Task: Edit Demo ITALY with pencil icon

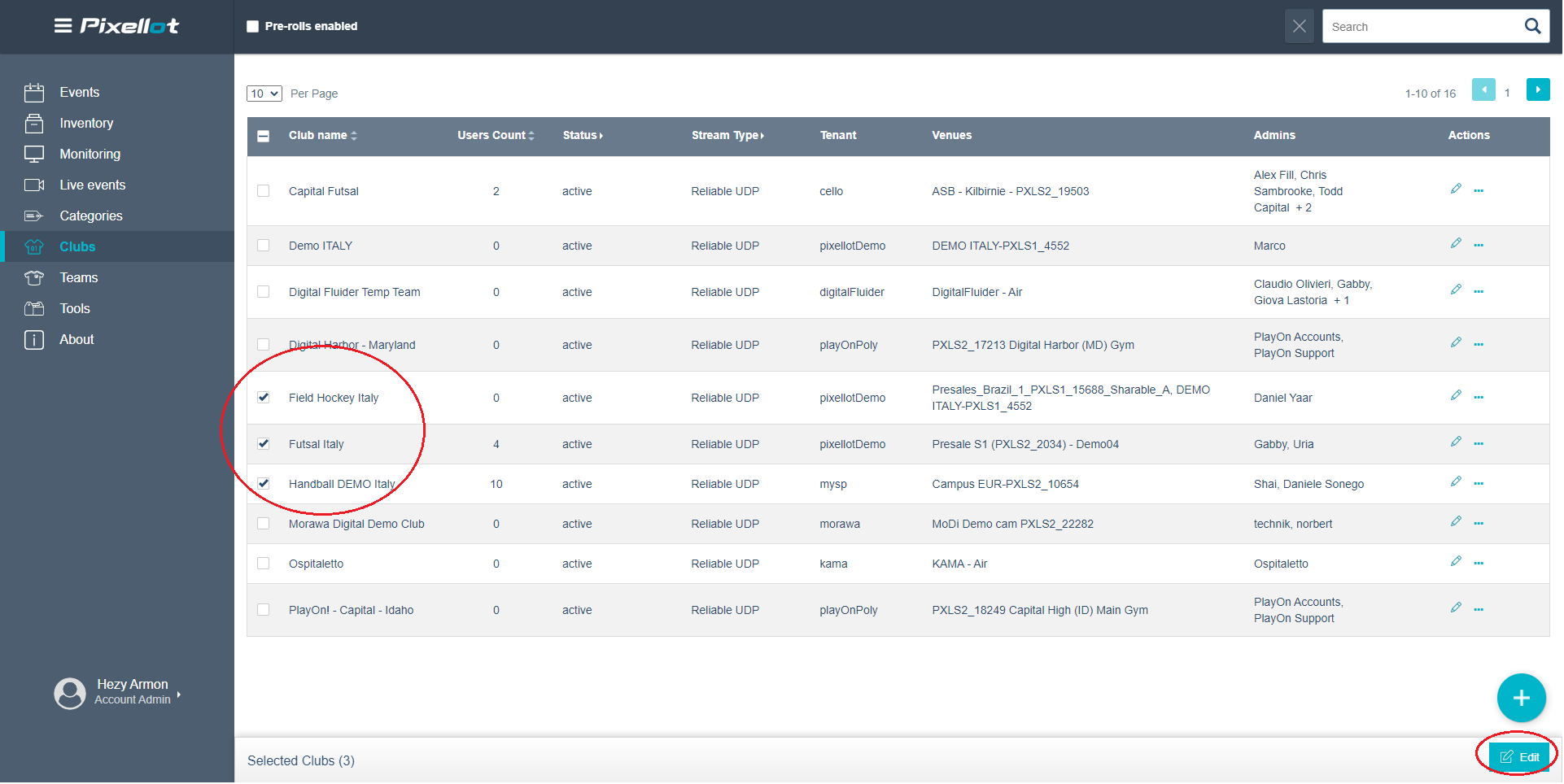Action: tap(1456, 243)
